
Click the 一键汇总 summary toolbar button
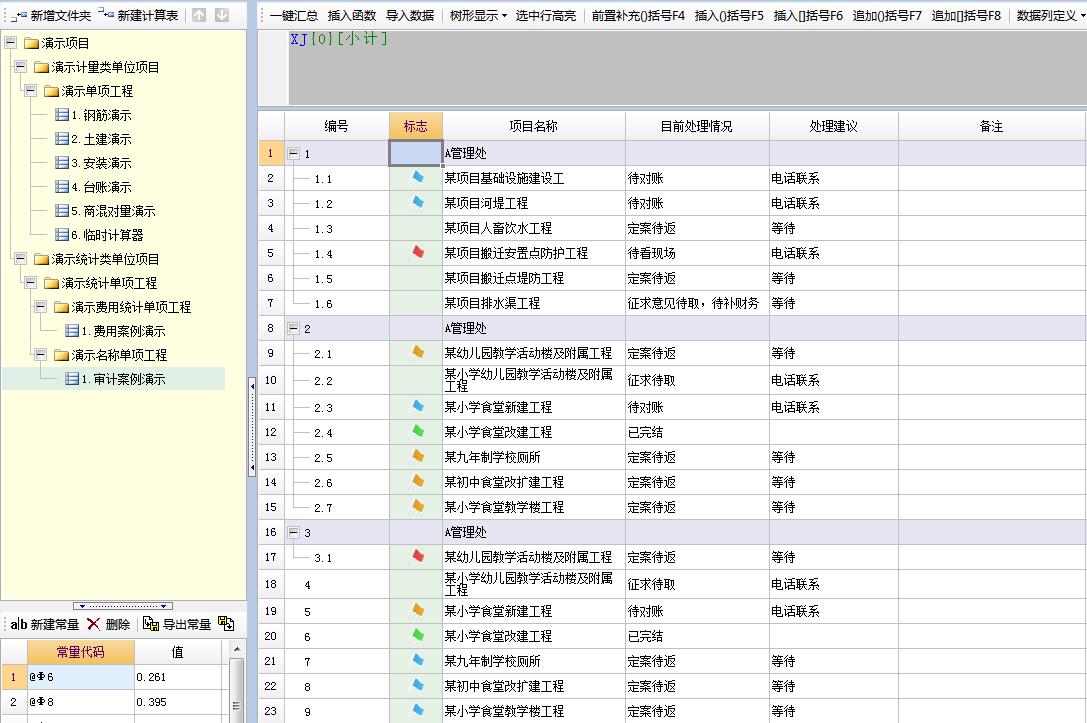[x=296, y=14]
